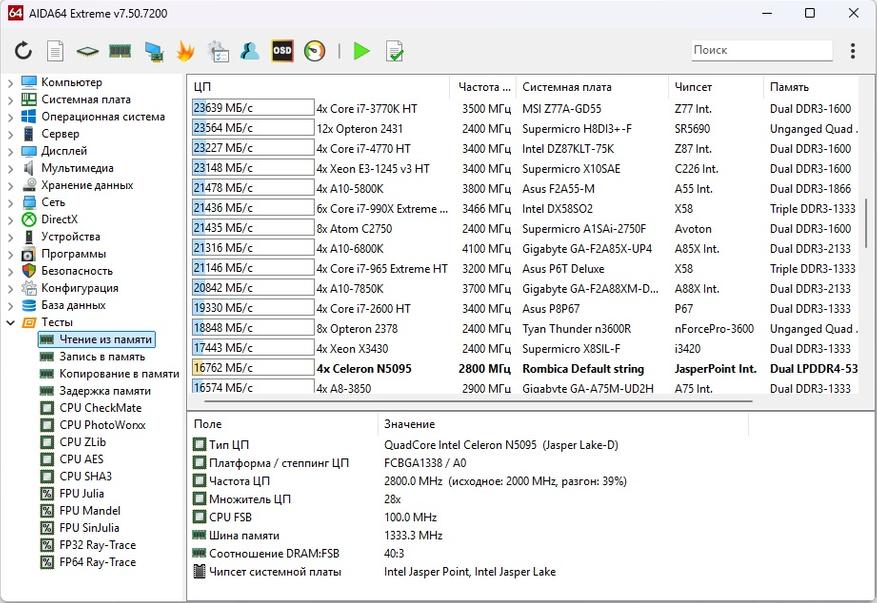The width and height of the screenshot is (877, 603).
Task: Select DirectX in the tree
Action: 59,219
